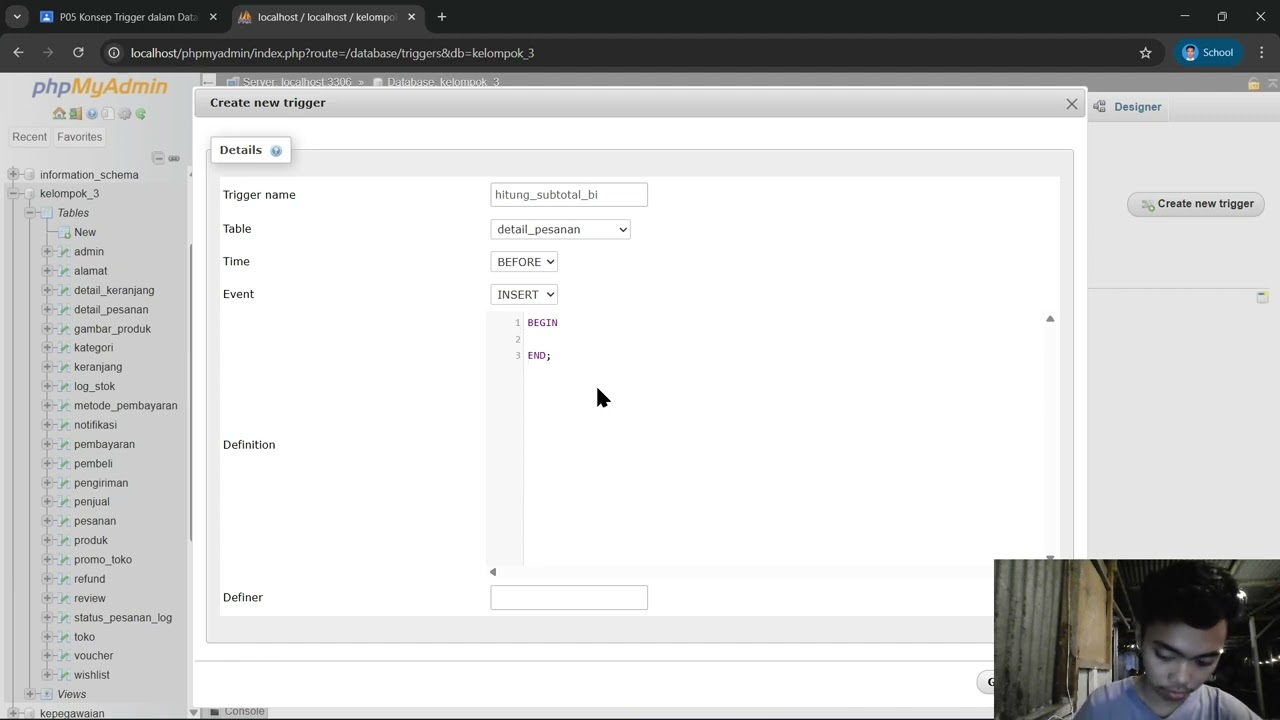This screenshot has height=720, width=1280.
Task: Click the Details help question-mark icon
Action: coord(276,151)
